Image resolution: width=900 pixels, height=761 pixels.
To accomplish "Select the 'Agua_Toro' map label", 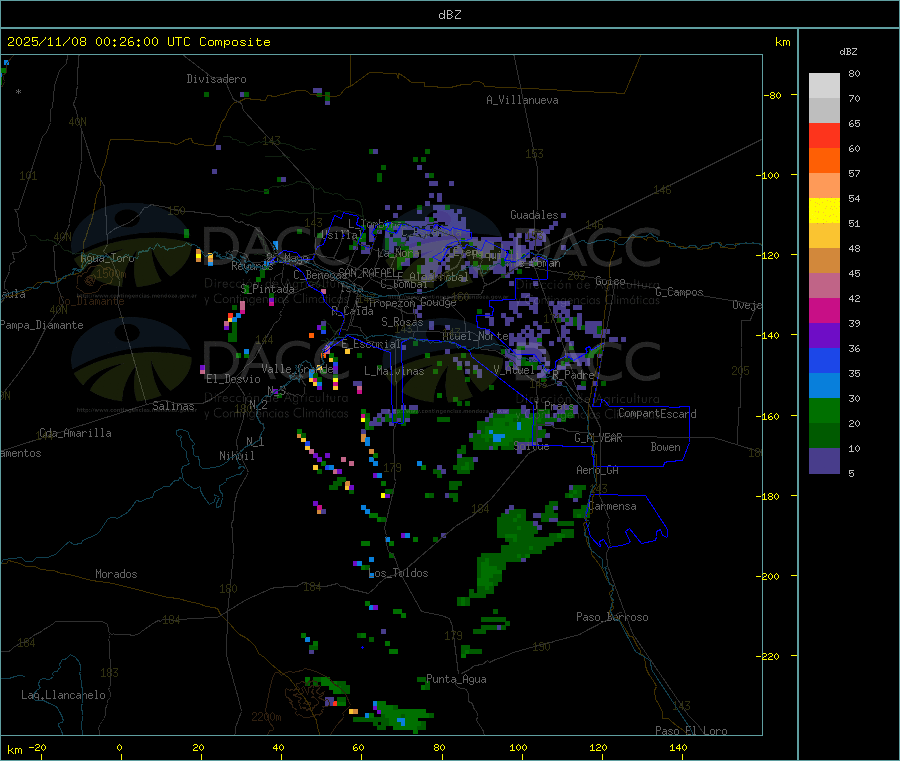I will pyautogui.click(x=107, y=258).
